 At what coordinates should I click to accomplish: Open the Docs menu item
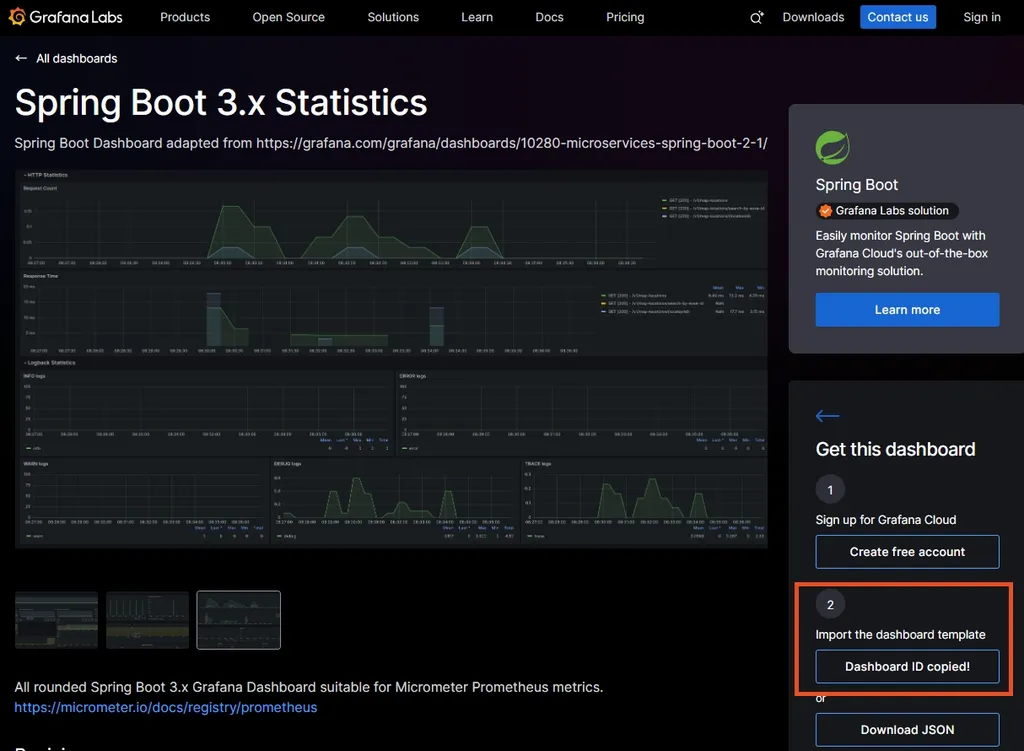pos(549,17)
